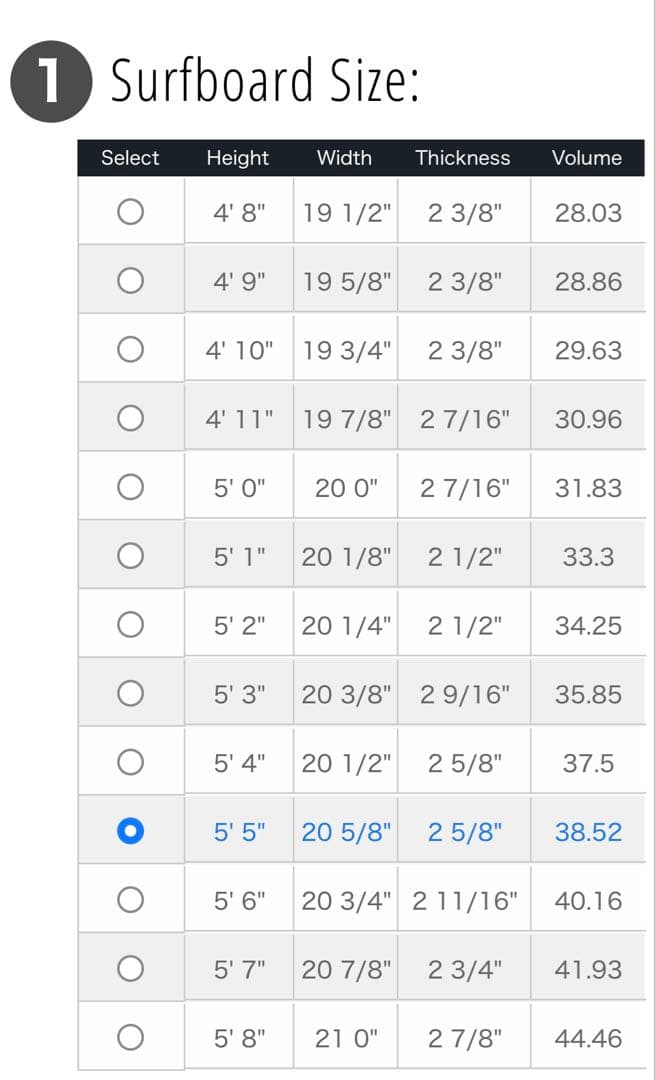Select the 4' 8" height radio button
This screenshot has height=1080, width=655.
coord(130,212)
